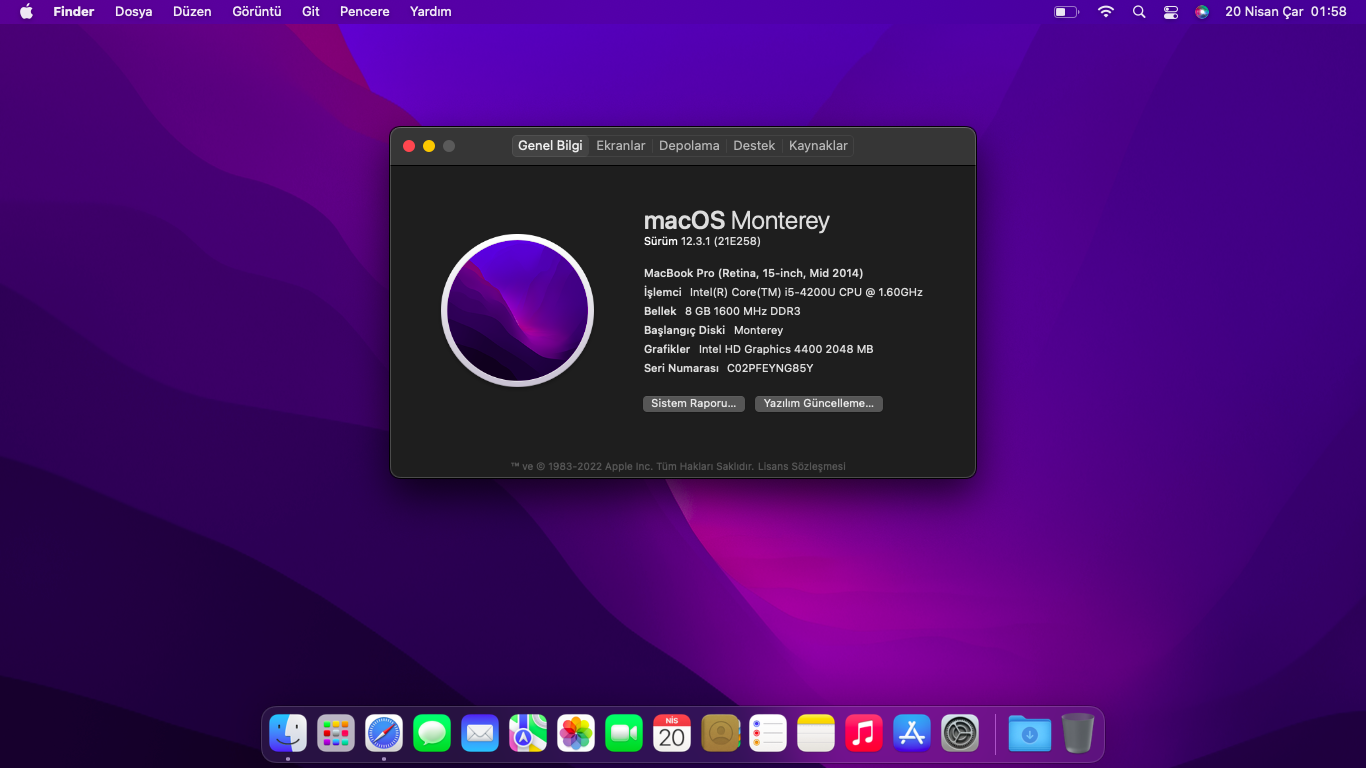Open Wi-Fi menu in menu bar
Viewport: 1366px width, 768px height.
click(1105, 12)
